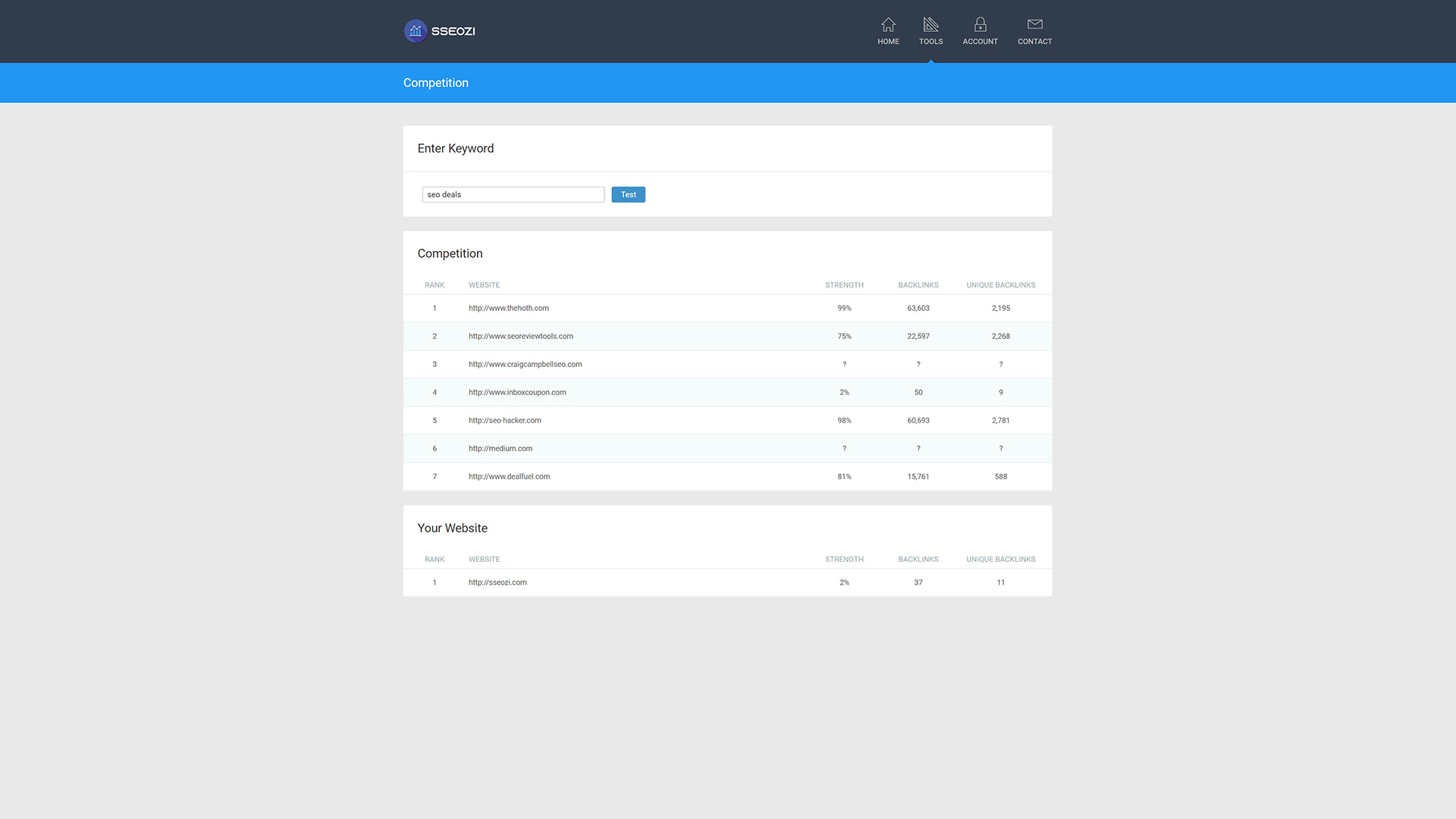This screenshot has width=1456, height=819.
Task: Click the 75% strength value
Action: click(x=844, y=337)
